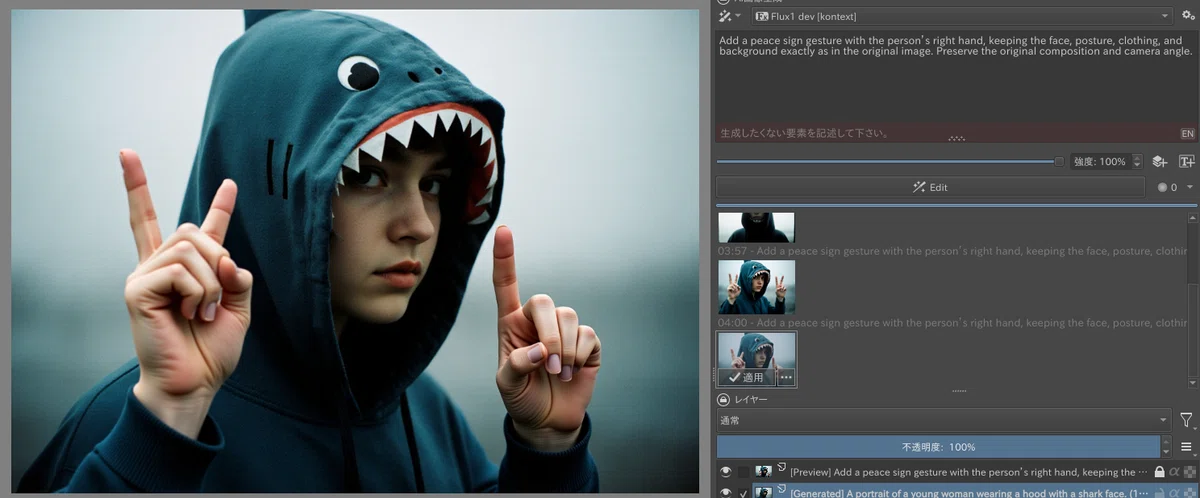The image size is (1200, 498).
Task: Click the [Preview] layer thumbnail
Action: coord(764,472)
